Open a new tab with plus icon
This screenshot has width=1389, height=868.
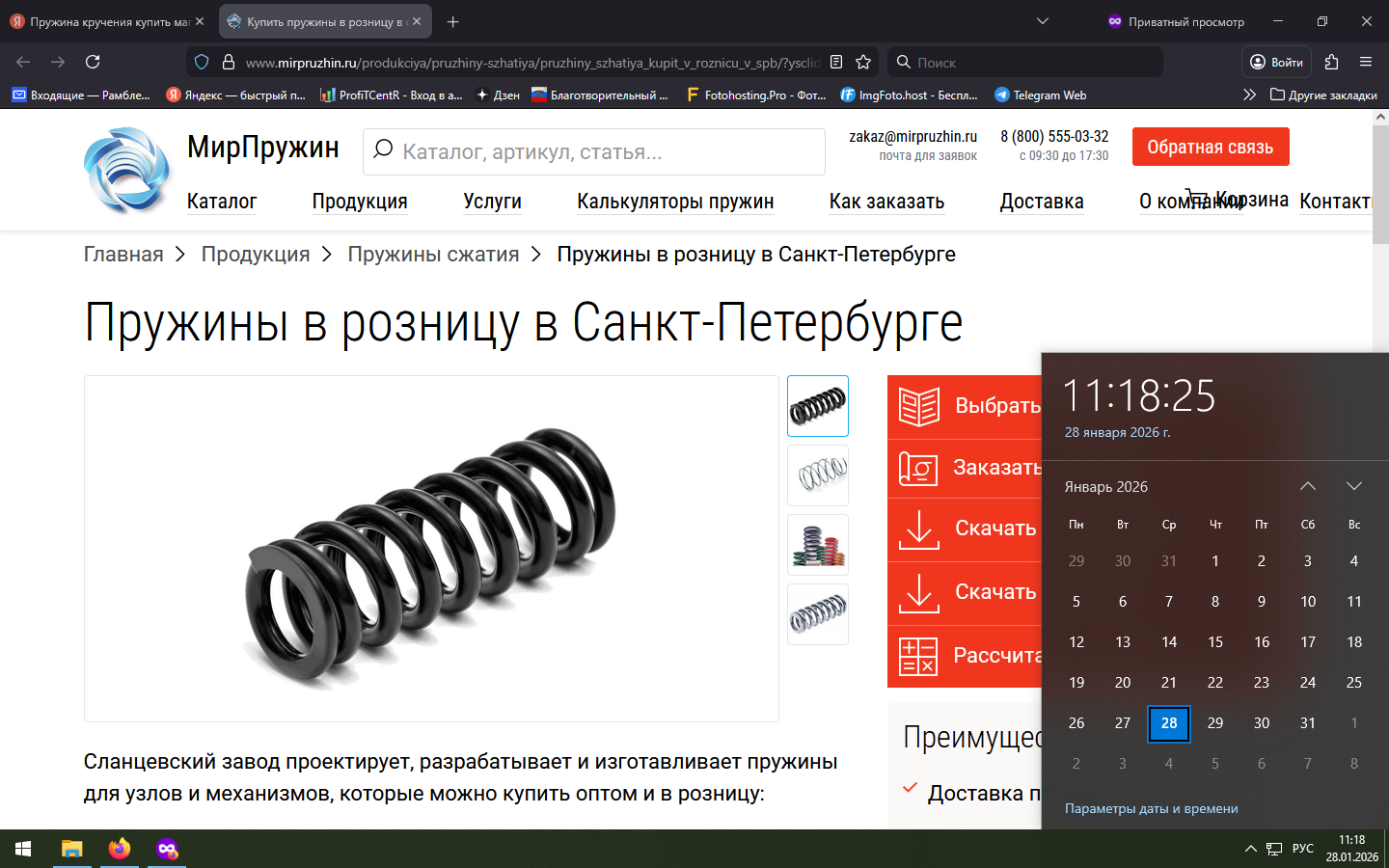pos(452,21)
